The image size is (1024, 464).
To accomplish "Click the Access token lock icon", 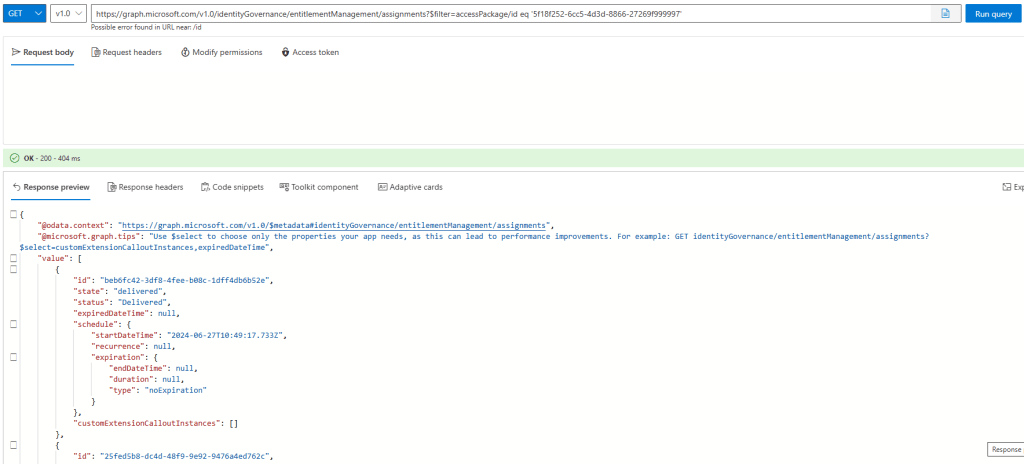I will tap(286, 52).
